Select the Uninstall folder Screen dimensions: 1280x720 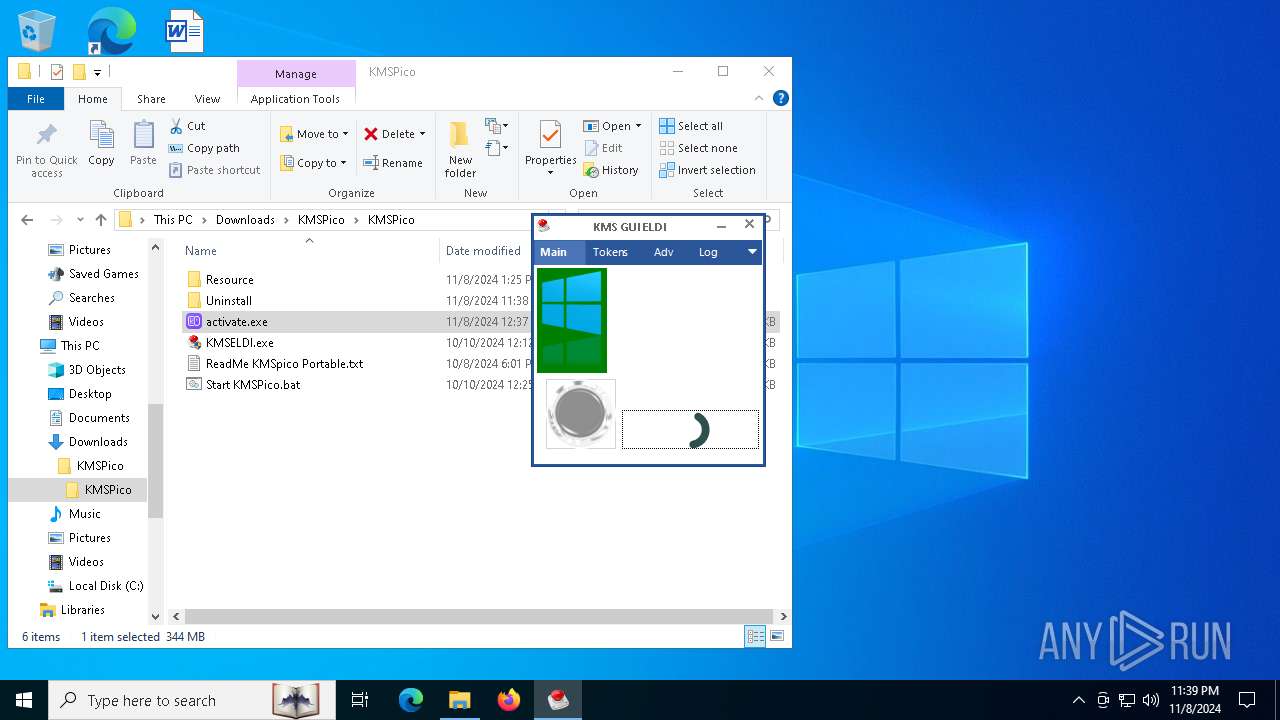coord(228,301)
